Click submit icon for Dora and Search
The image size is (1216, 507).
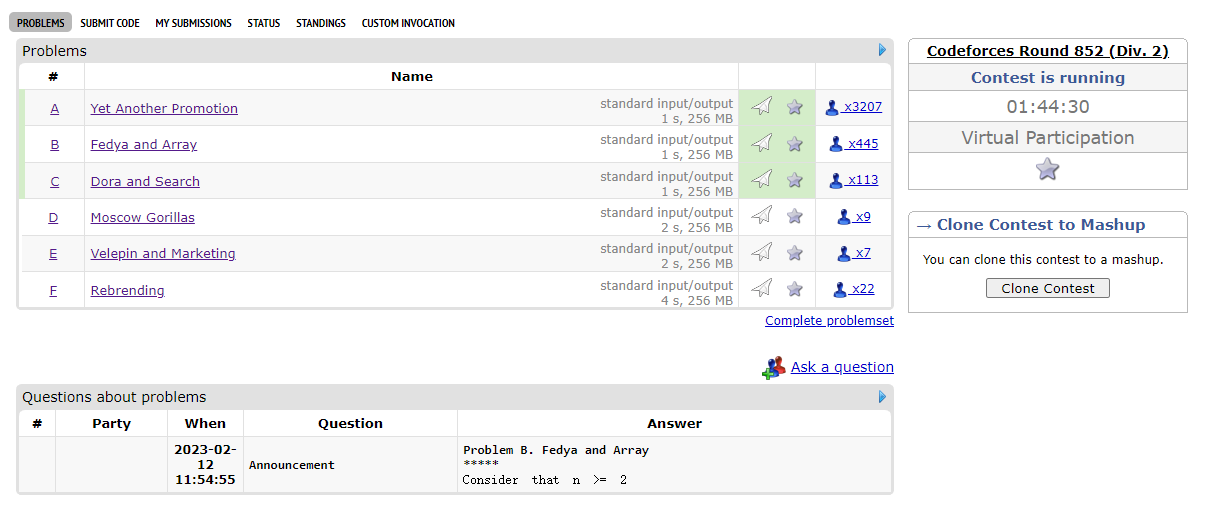(762, 180)
